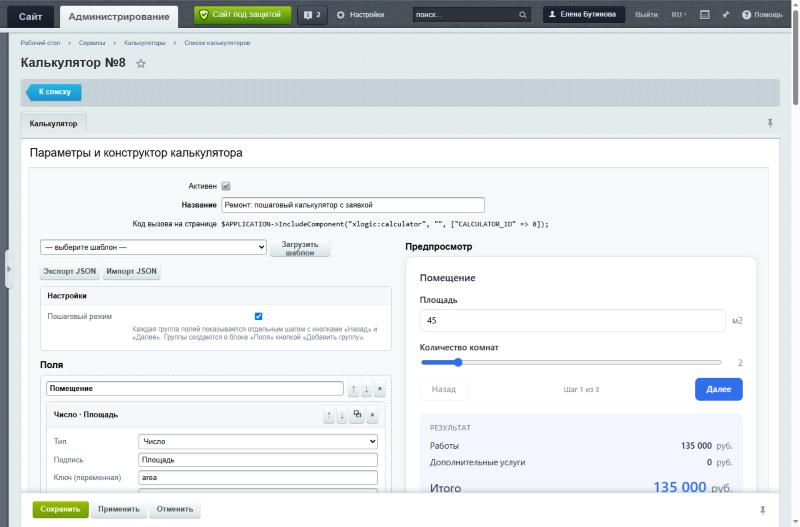Pin the top admin panel

[x=725, y=15]
